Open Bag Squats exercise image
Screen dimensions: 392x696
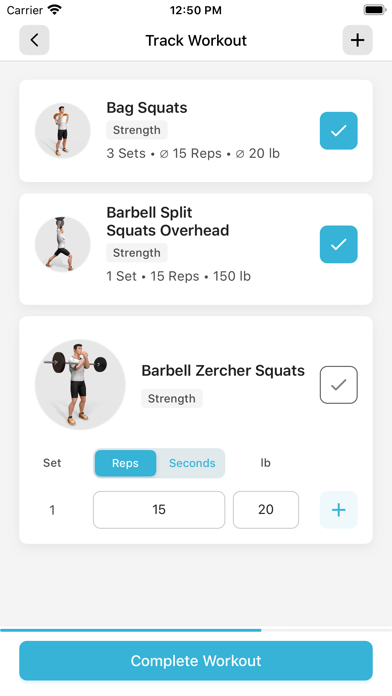(x=63, y=130)
